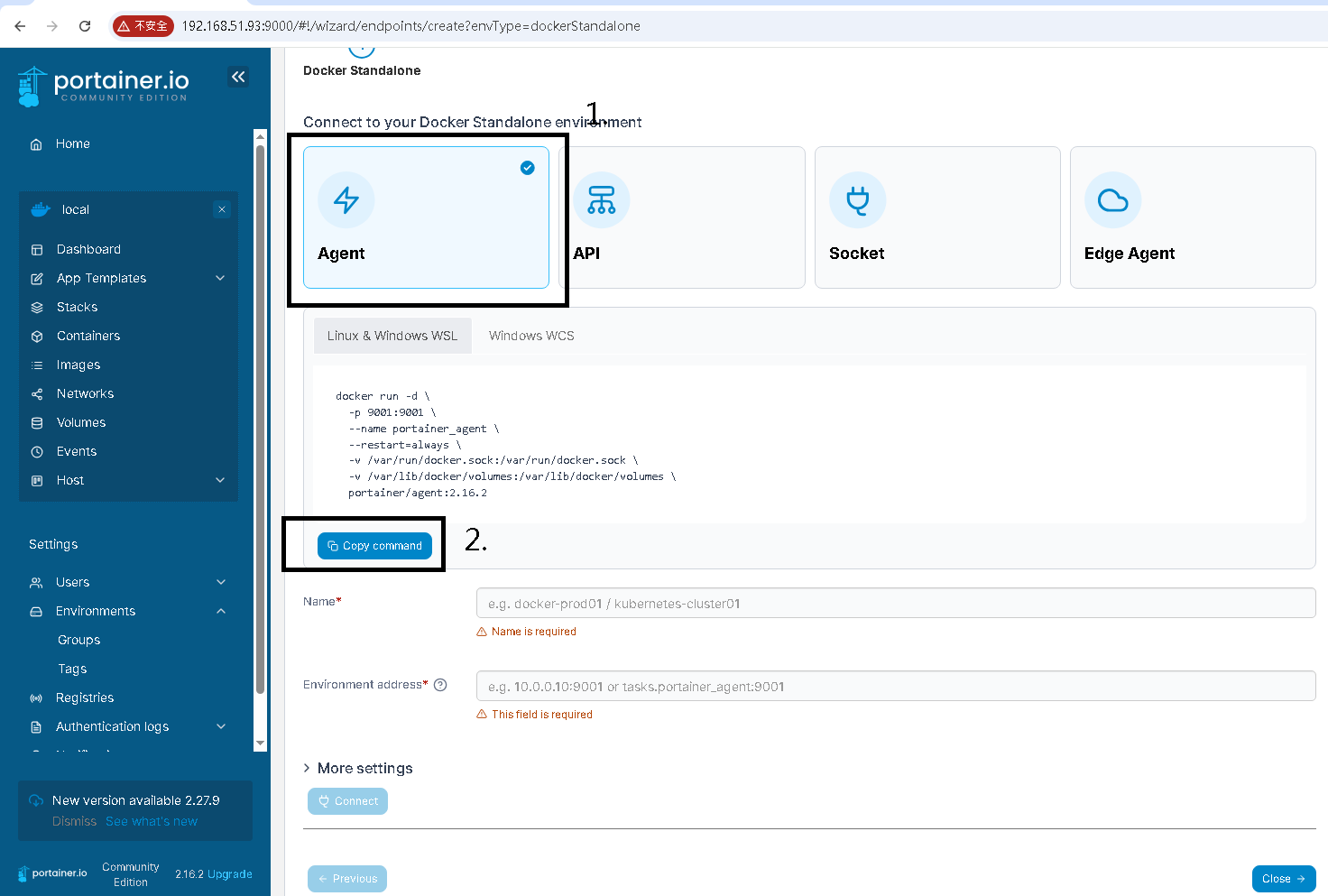Click the Previous button

pyautogui.click(x=347, y=879)
